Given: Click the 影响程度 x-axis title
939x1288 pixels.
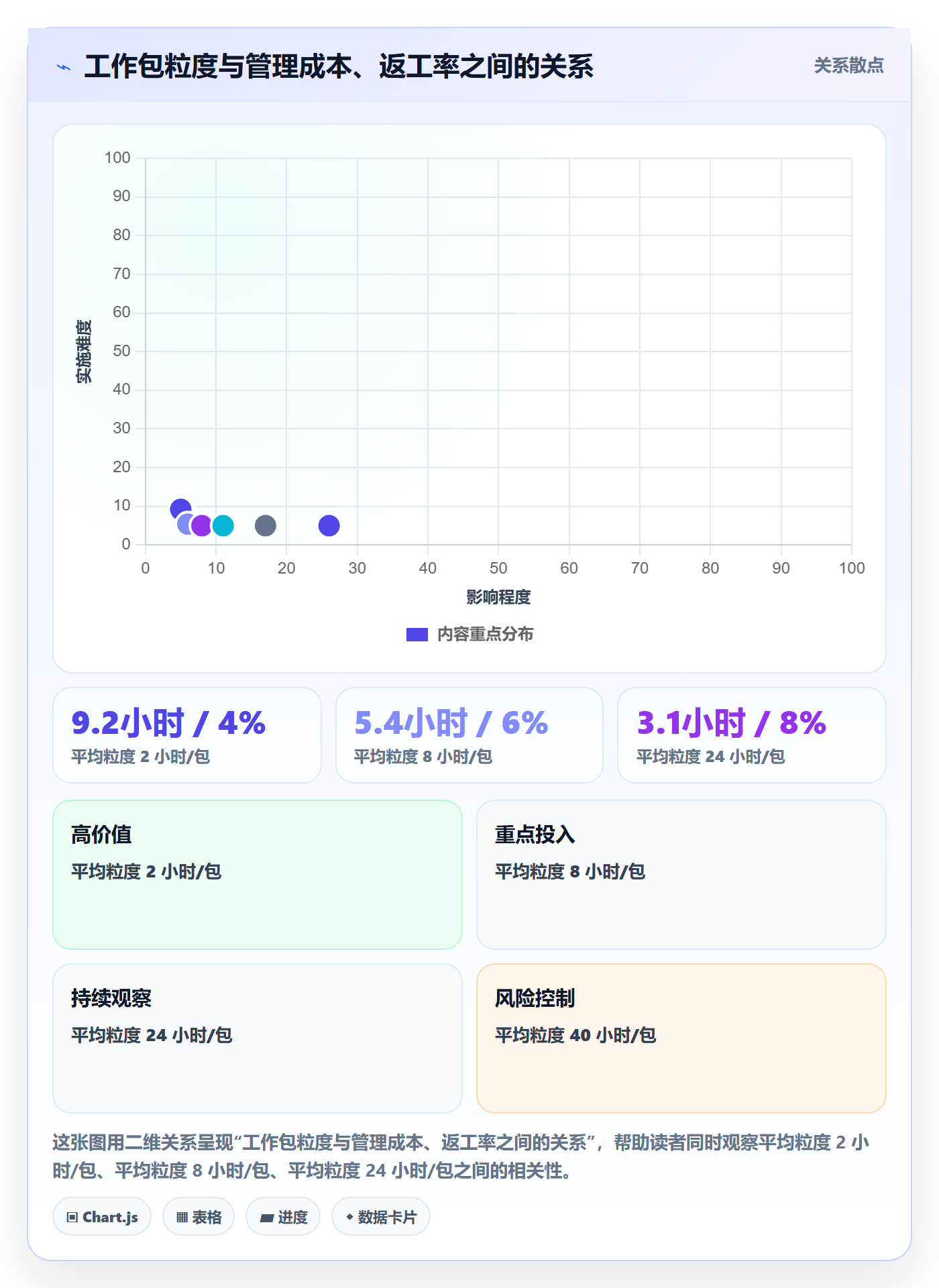Looking at the screenshot, I should click(498, 597).
